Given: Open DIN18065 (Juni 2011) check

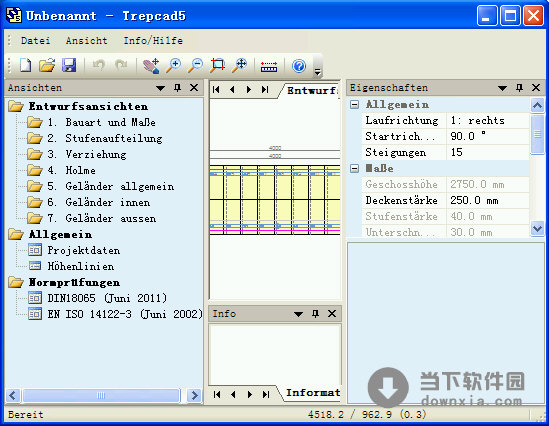Looking at the screenshot, I should click(x=107, y=298).
